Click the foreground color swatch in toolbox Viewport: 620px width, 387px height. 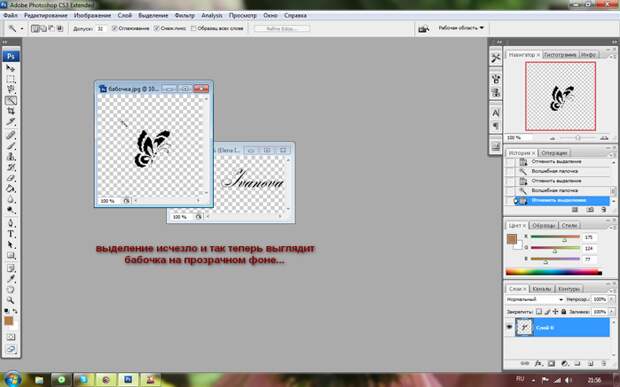9,321
